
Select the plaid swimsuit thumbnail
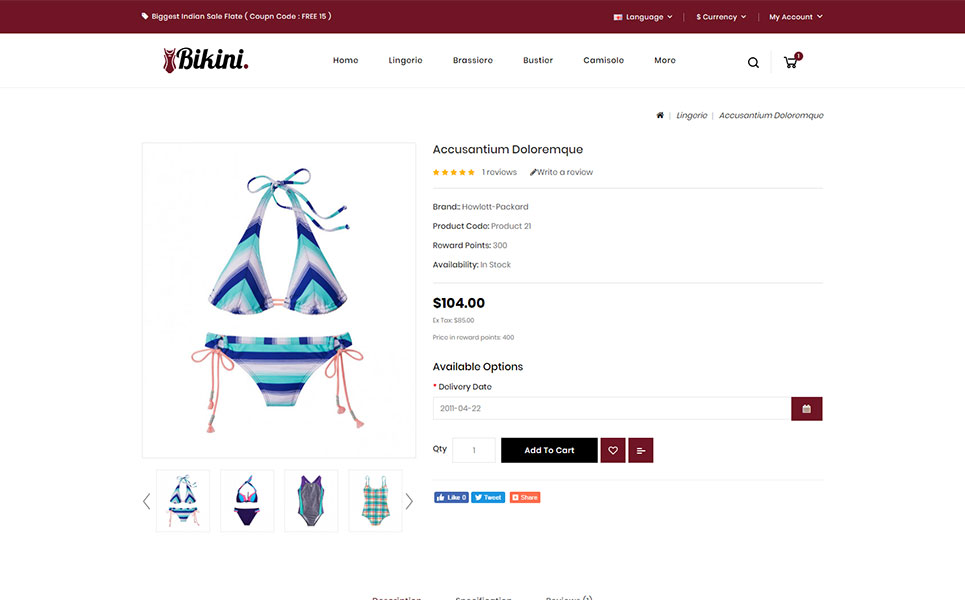[x=375, y=501]
